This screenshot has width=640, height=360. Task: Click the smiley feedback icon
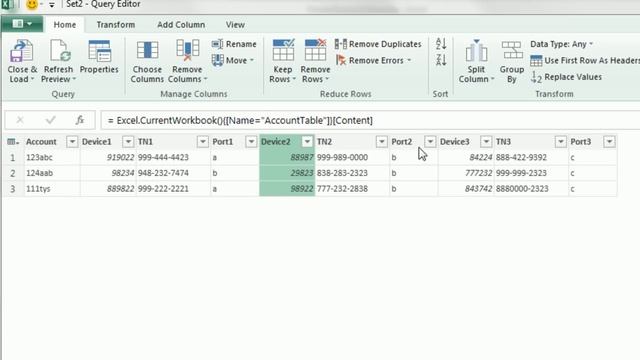point(32,4)
